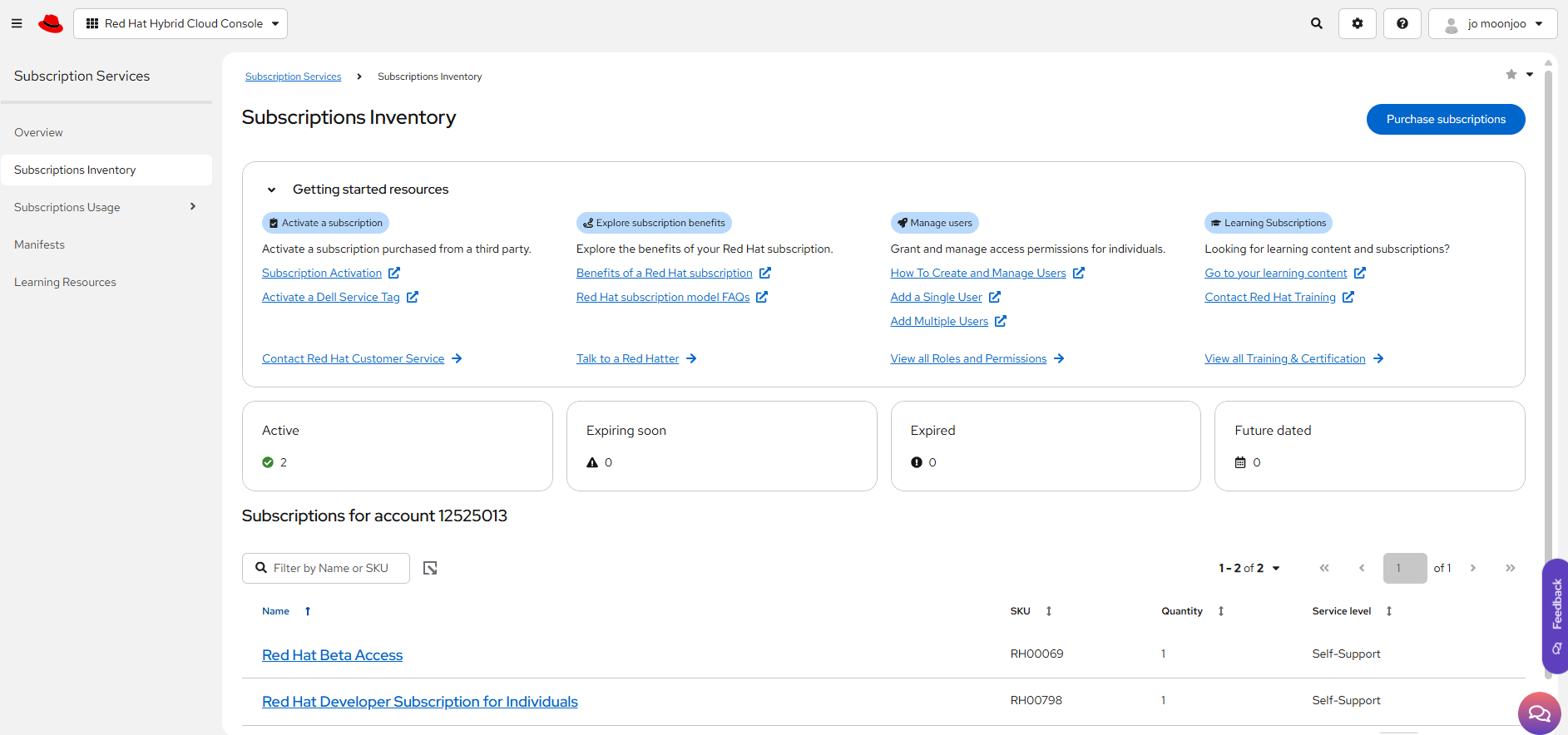Click the RH00069 SKU cell
Screen dimensions: 1568x735
pyautogui.click(x=1036, y=654)
